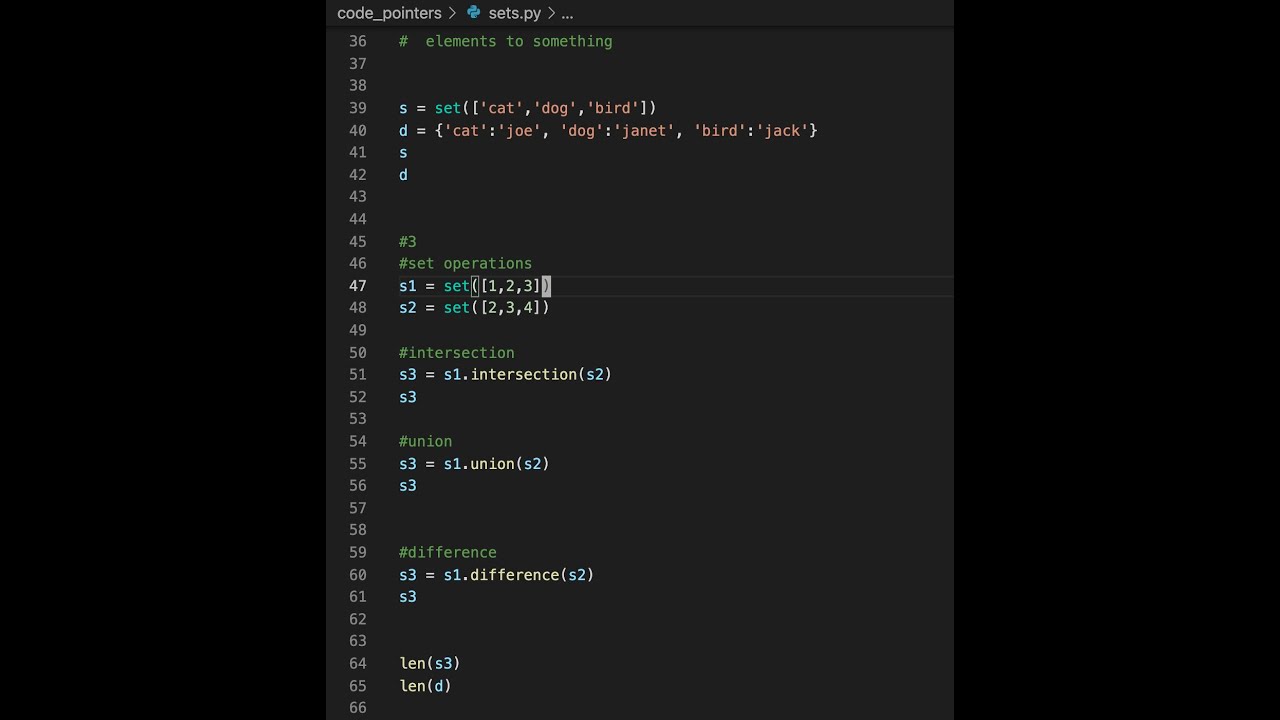Screen dimensions: 1280x720
Task: Click line number 39 in gutter
Action: [x=358, y=108]
